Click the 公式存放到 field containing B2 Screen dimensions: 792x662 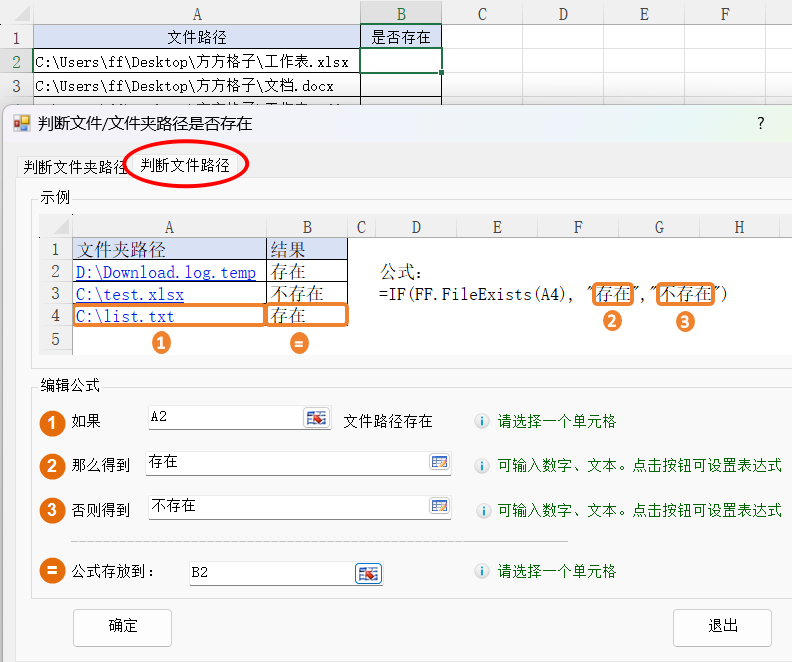tap(270, 573)
